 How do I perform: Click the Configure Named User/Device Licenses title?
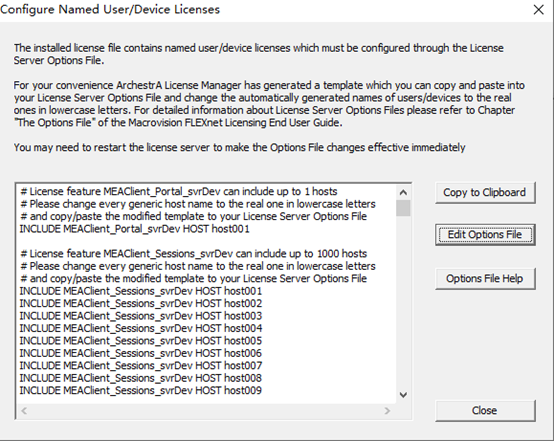coord(110,10)
